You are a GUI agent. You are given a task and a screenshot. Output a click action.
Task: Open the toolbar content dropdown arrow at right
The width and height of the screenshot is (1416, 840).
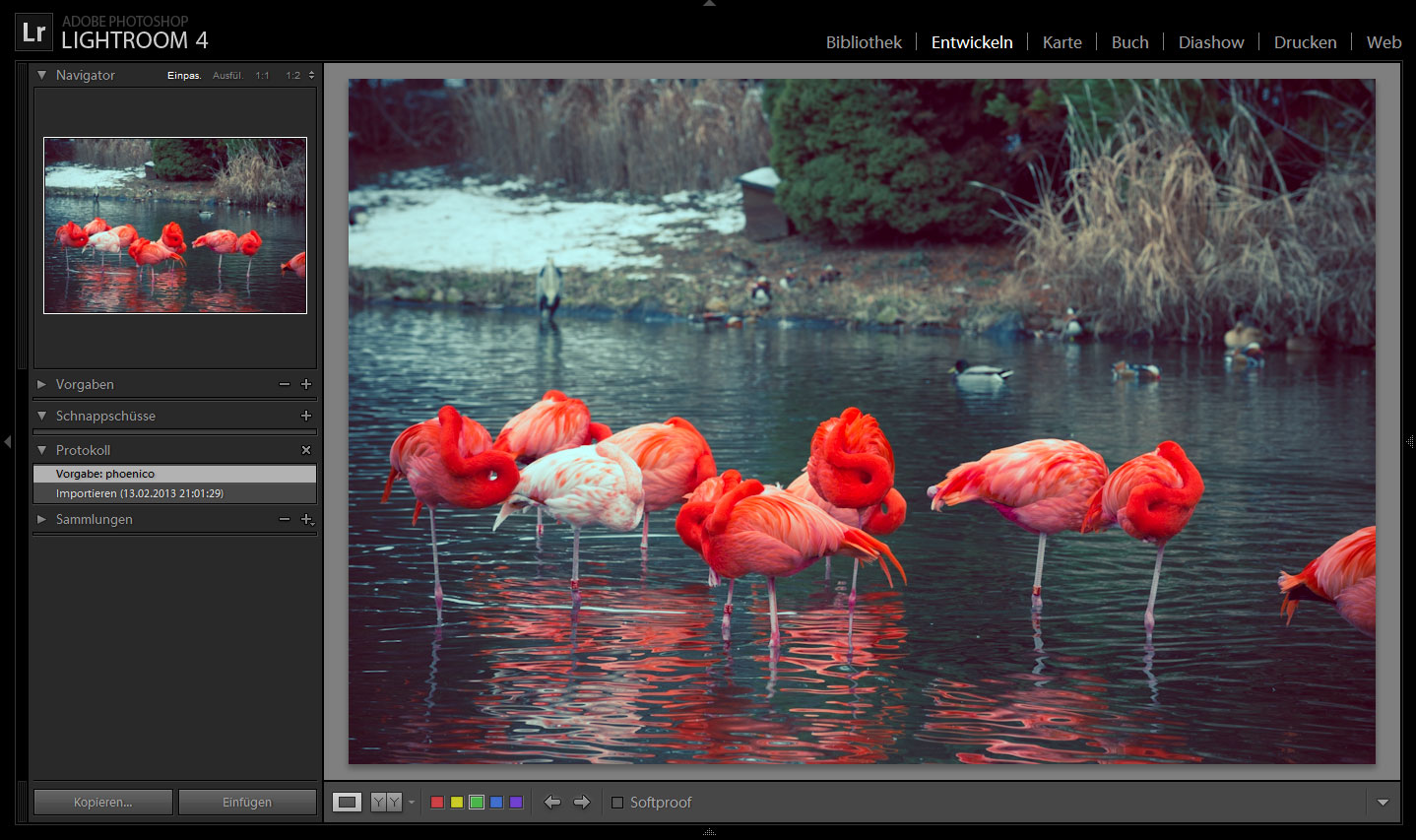click(1383, 803)
